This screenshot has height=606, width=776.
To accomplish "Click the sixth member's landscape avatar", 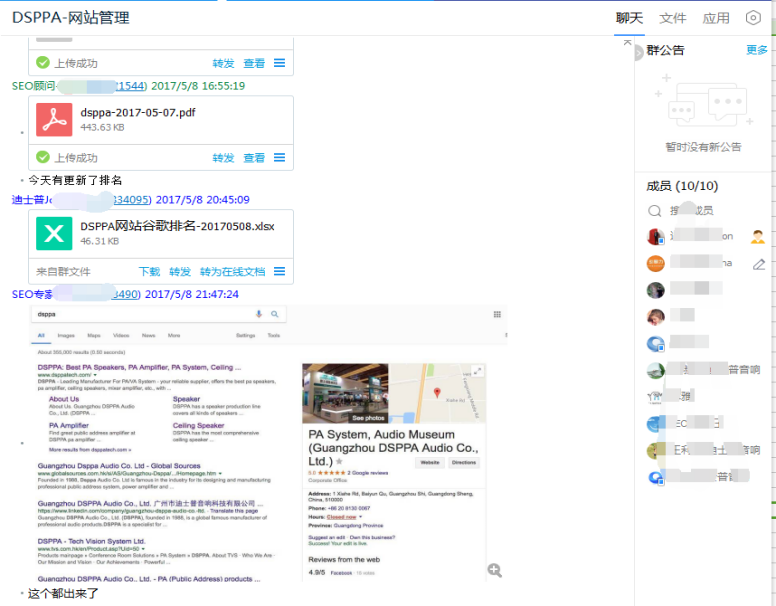I will [x=656, y=370].
